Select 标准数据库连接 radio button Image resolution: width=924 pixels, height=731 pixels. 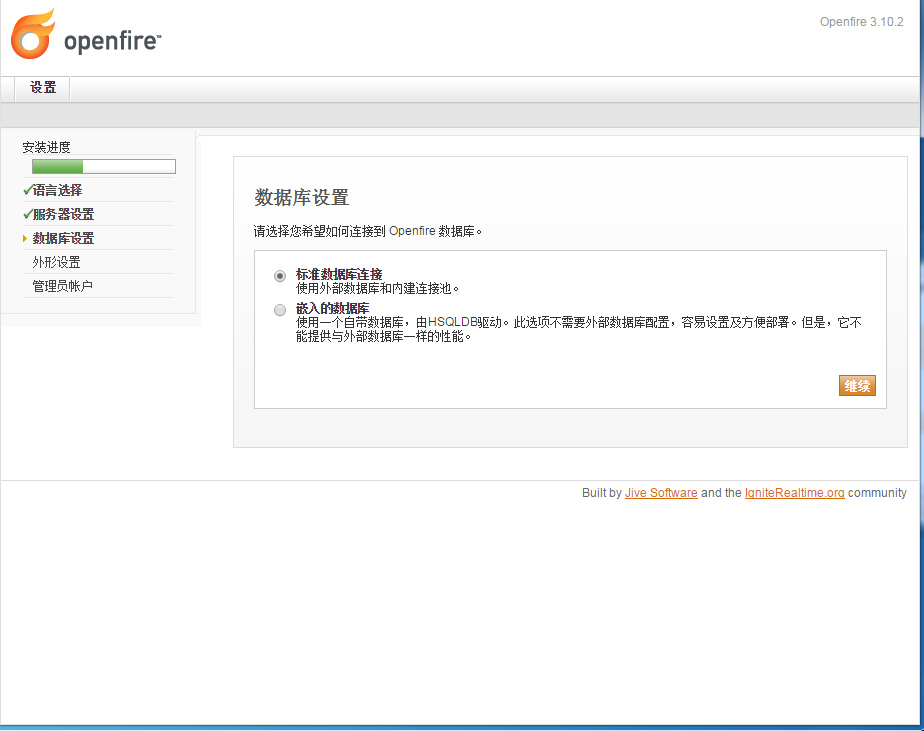tap(280, 276)
